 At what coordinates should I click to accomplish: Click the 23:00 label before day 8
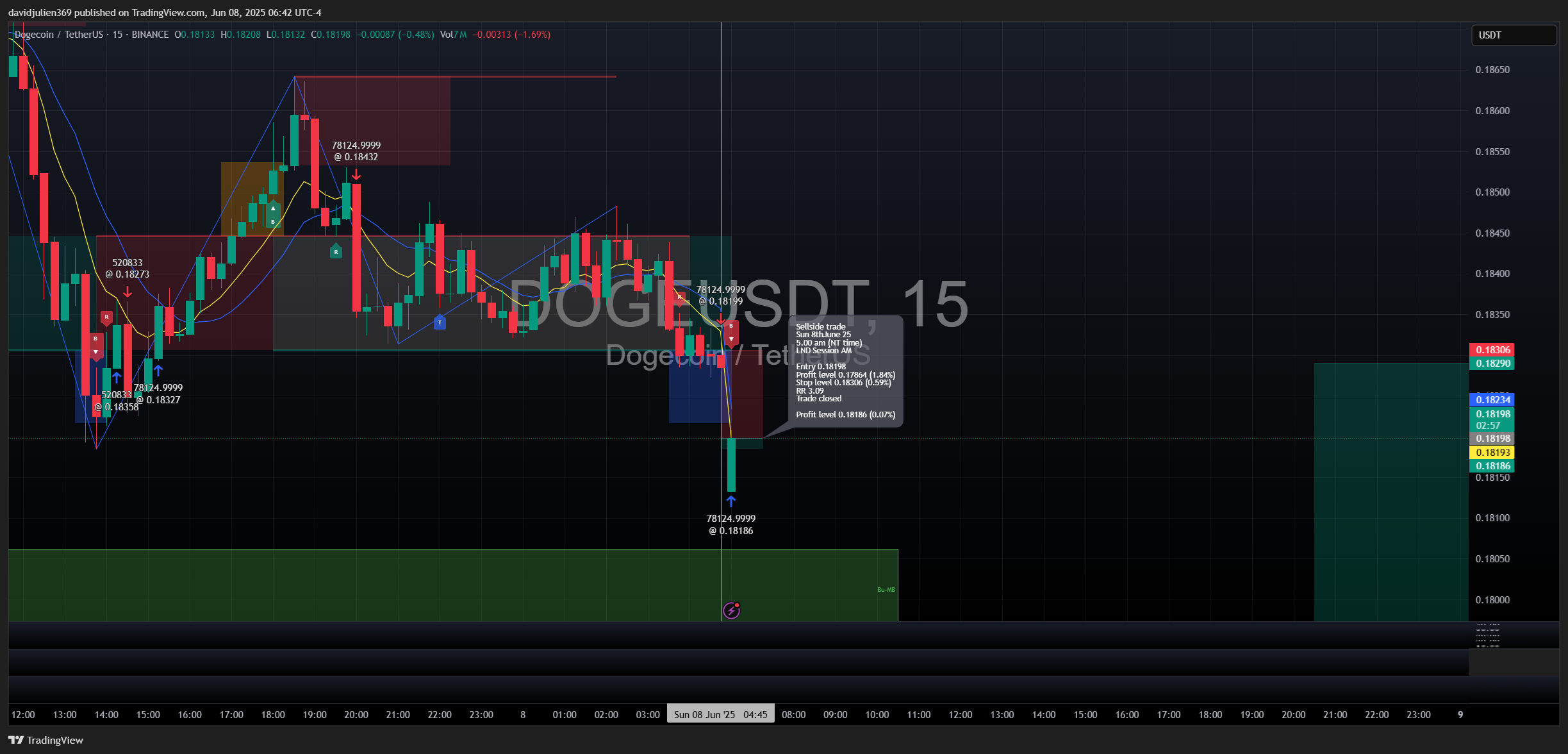[x=481, y=714]
